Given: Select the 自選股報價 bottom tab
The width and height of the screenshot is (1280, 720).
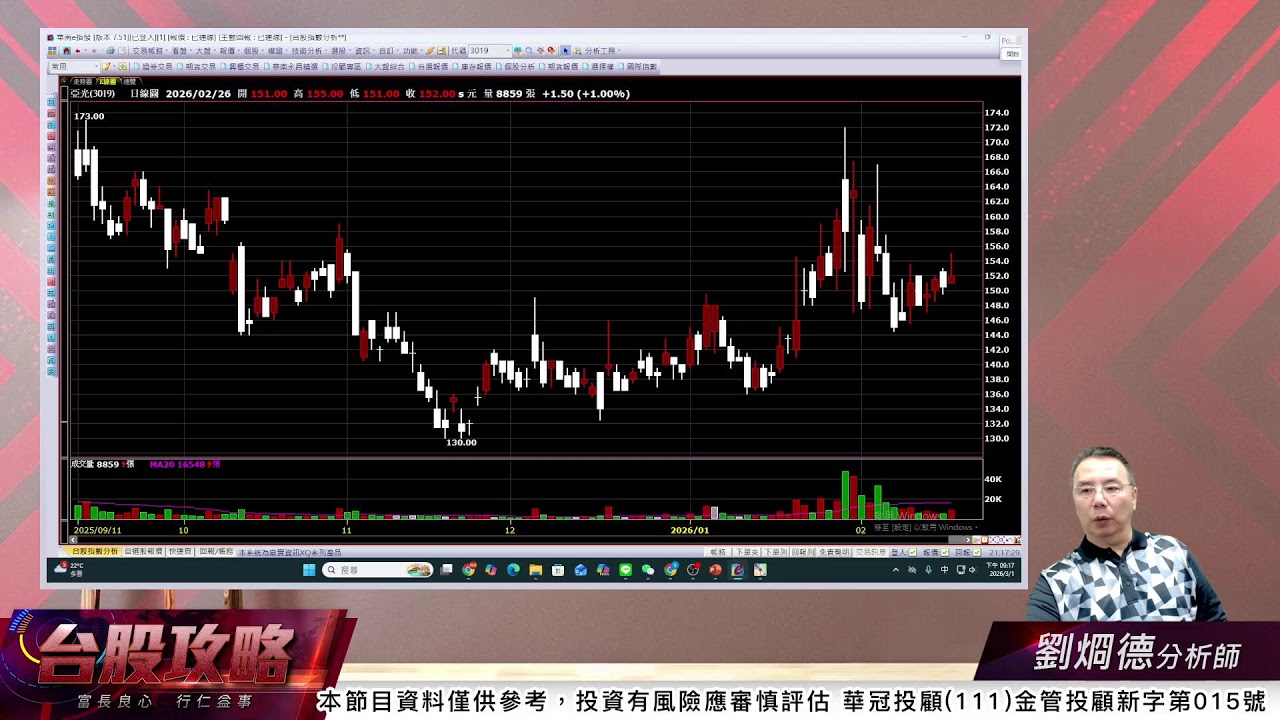Looking at the screenshot, I should tap(143, 551).
